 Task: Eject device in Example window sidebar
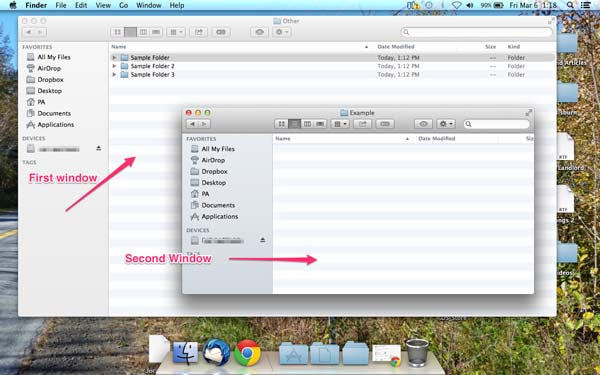pyautogui.click(x=263, y=240)
